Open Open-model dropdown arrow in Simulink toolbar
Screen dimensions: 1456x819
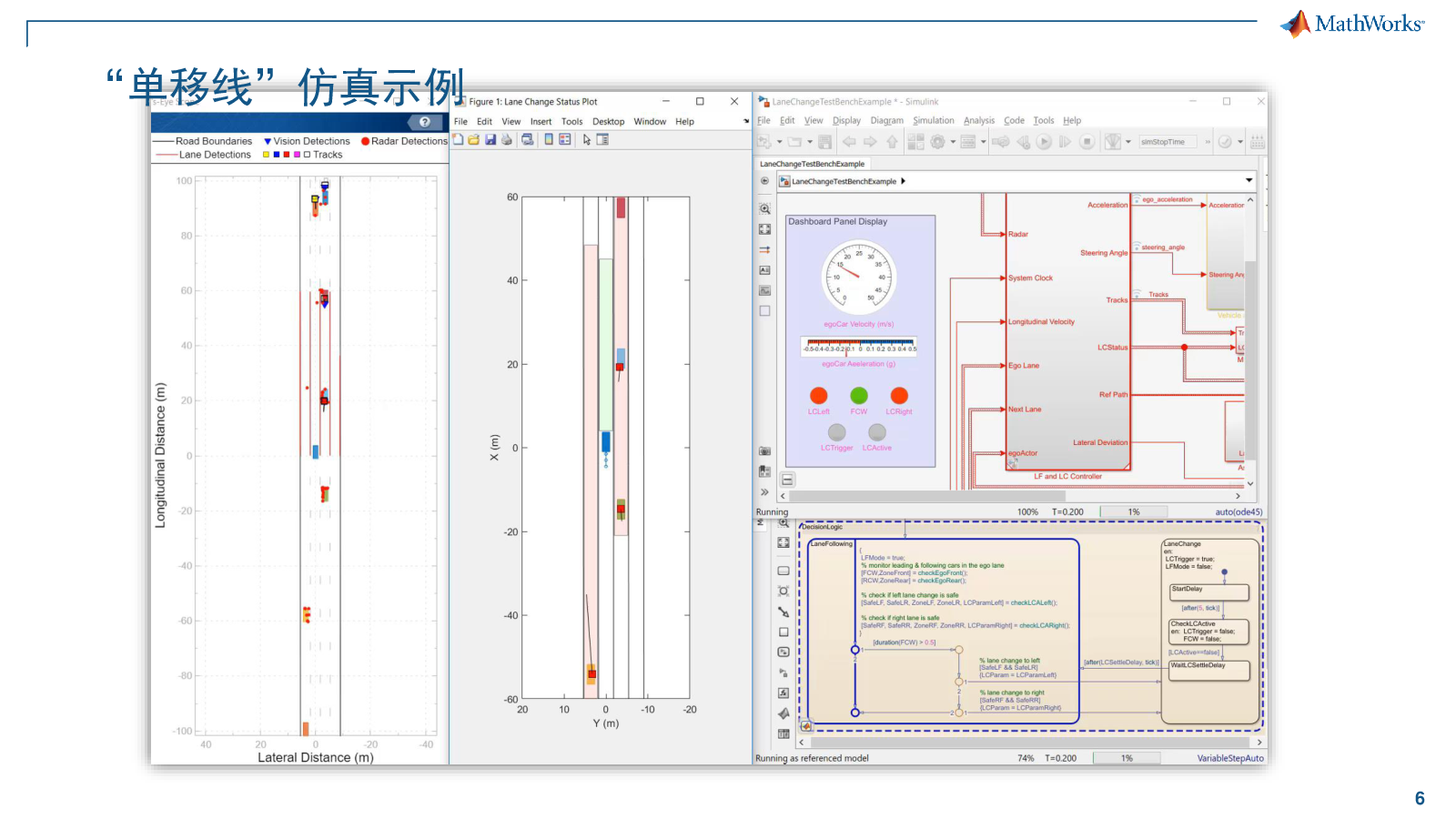tap(810, 142)
